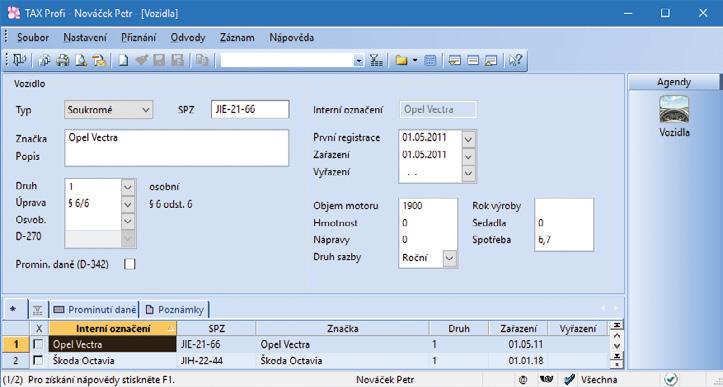The image size is (723, 387).
Task: Switch to the Poznámky tab
Action: (174, 310)
